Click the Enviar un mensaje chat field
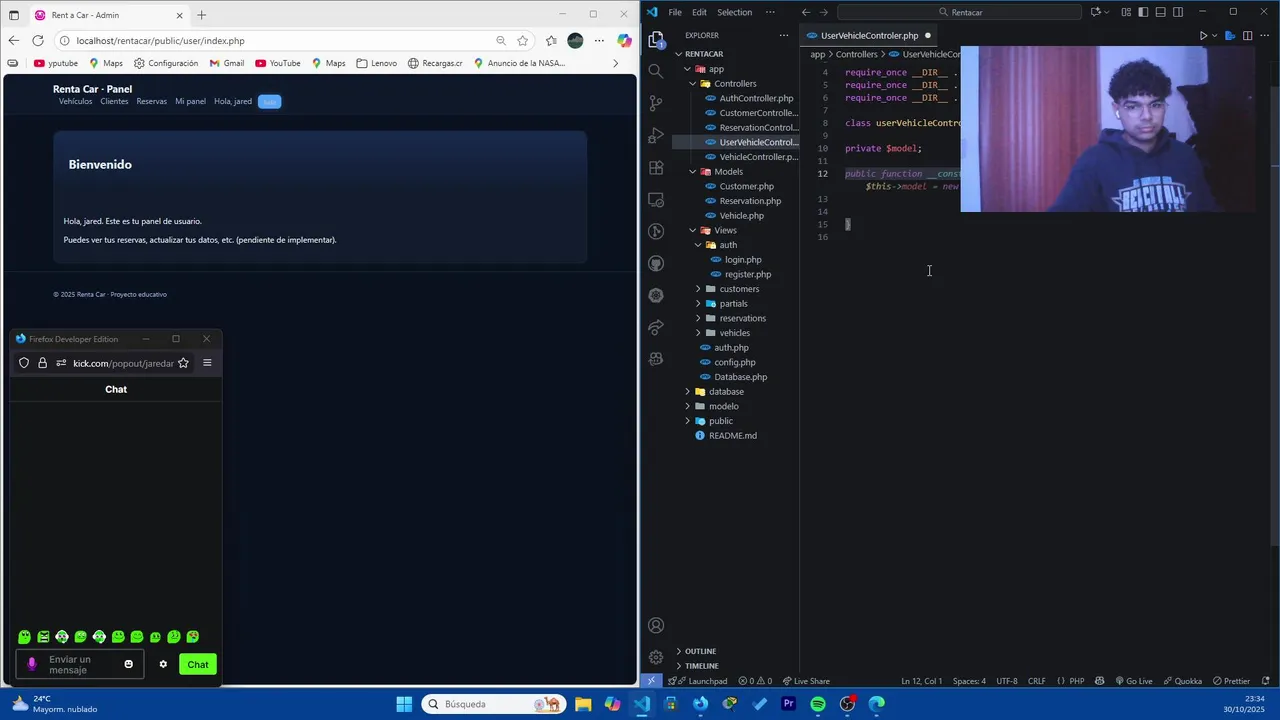 [x=79, y=664]
